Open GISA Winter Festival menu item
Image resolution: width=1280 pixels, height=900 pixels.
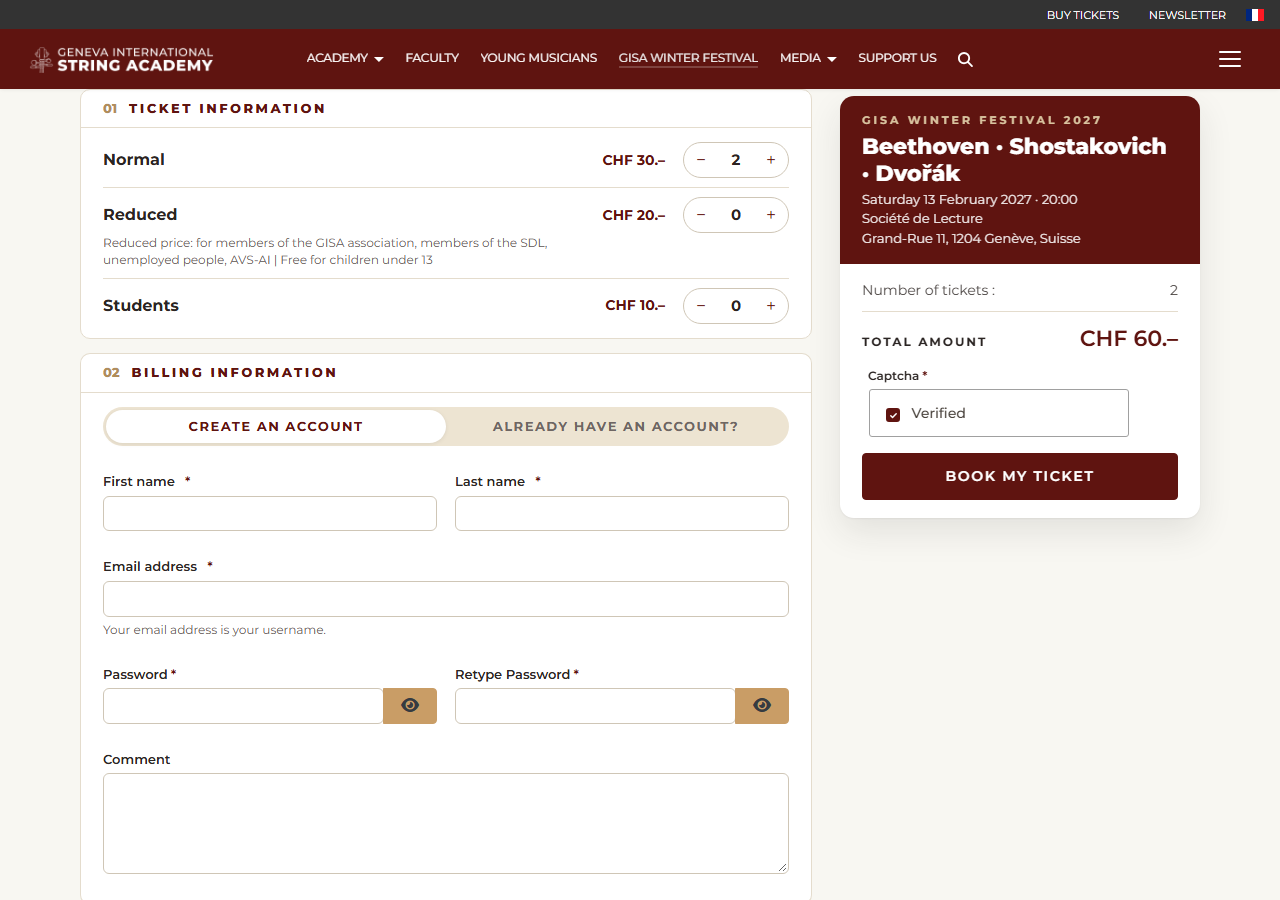tap(688, 58)
